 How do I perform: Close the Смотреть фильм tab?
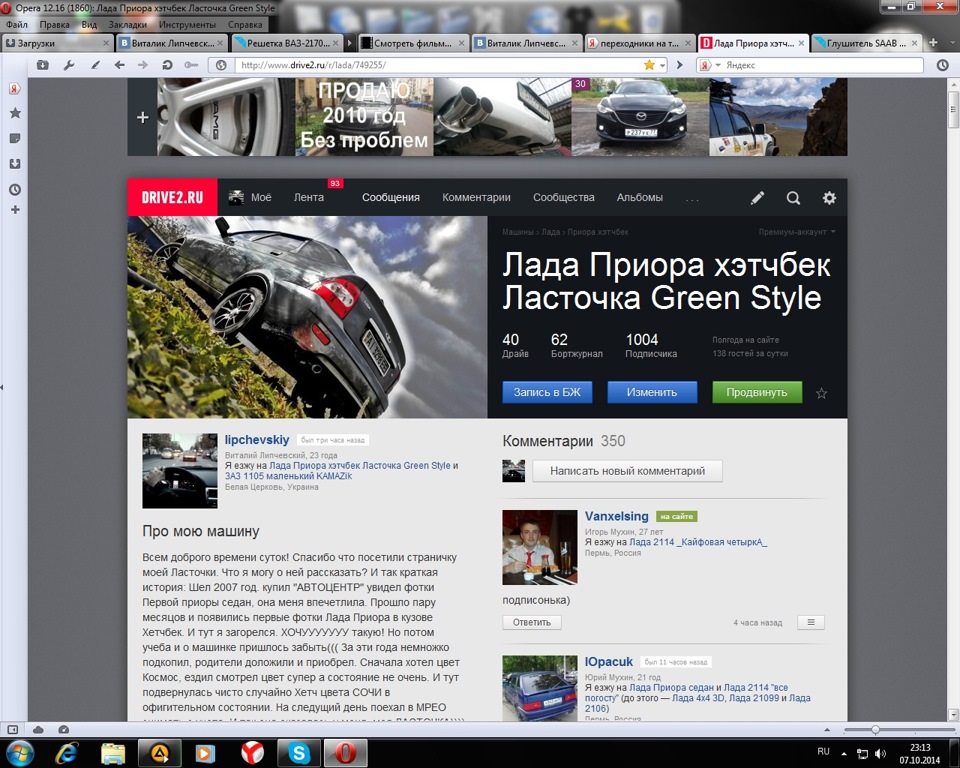pos(462,43)
